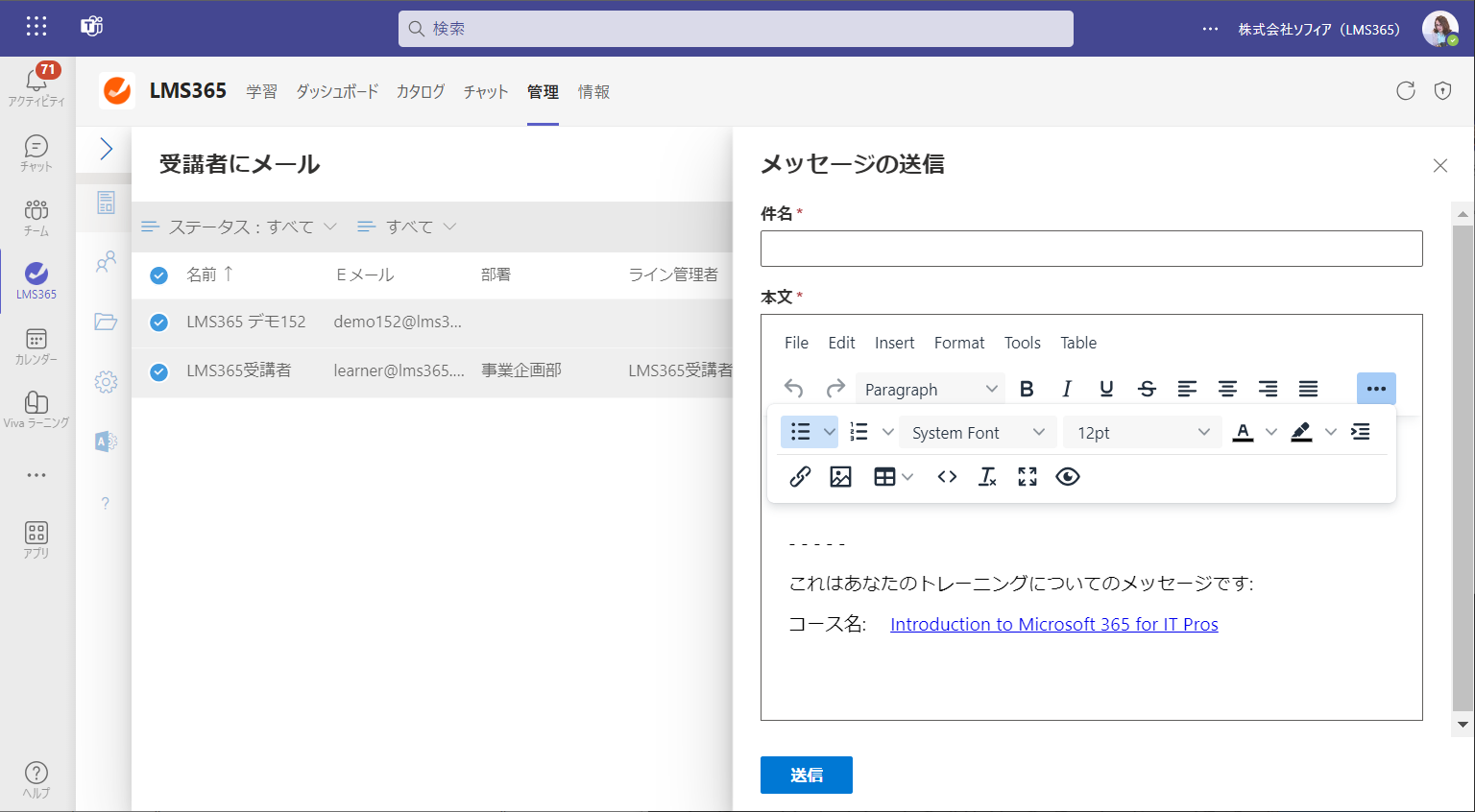1475x812 pixels.
Task: Center align the text
Action: (x=1227, y=389)
